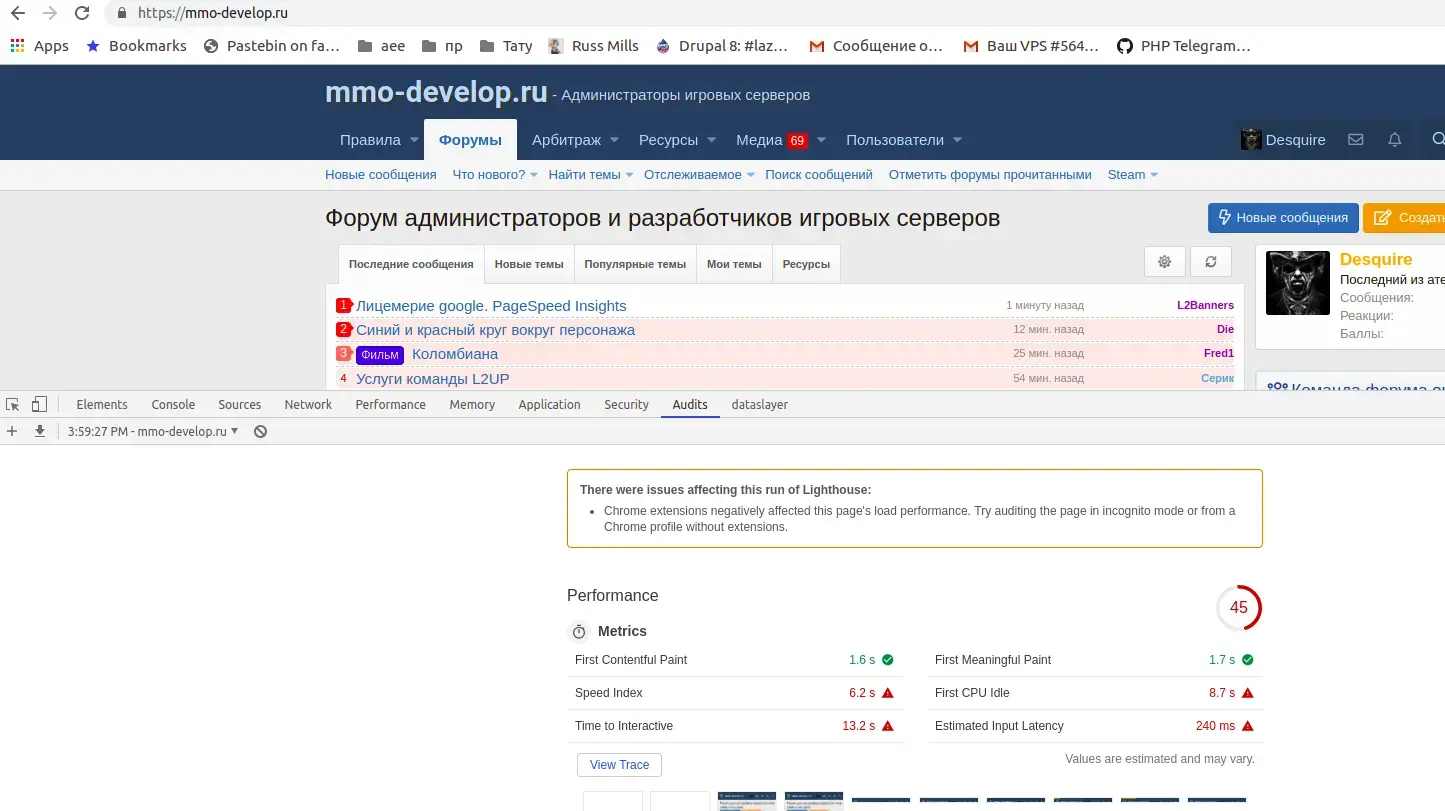Reload the page with refresh icon
1445x811 pixels.
(x=83, y=14)
